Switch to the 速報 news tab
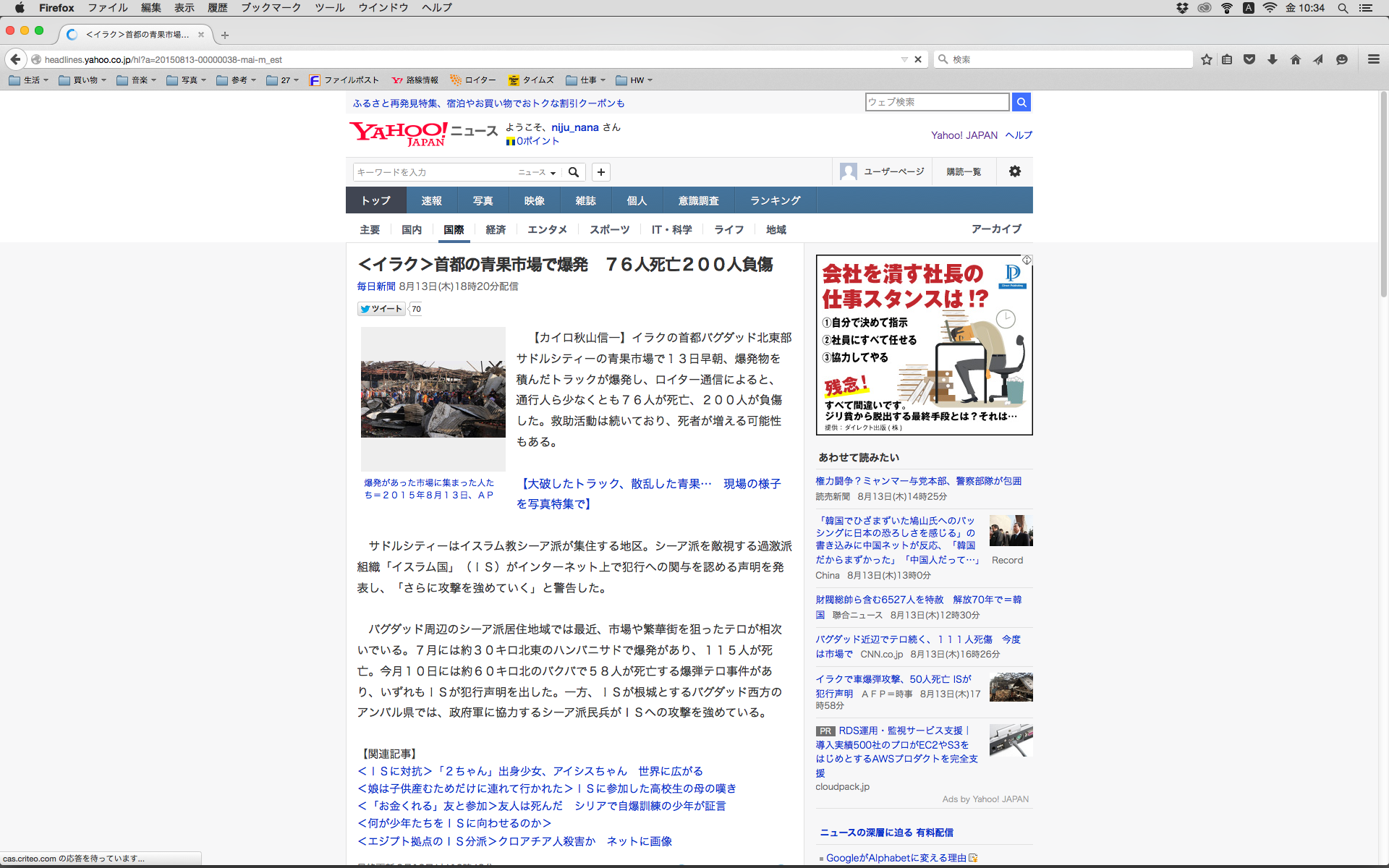The width and height of the screenshot is (1389, 868). 431,200
